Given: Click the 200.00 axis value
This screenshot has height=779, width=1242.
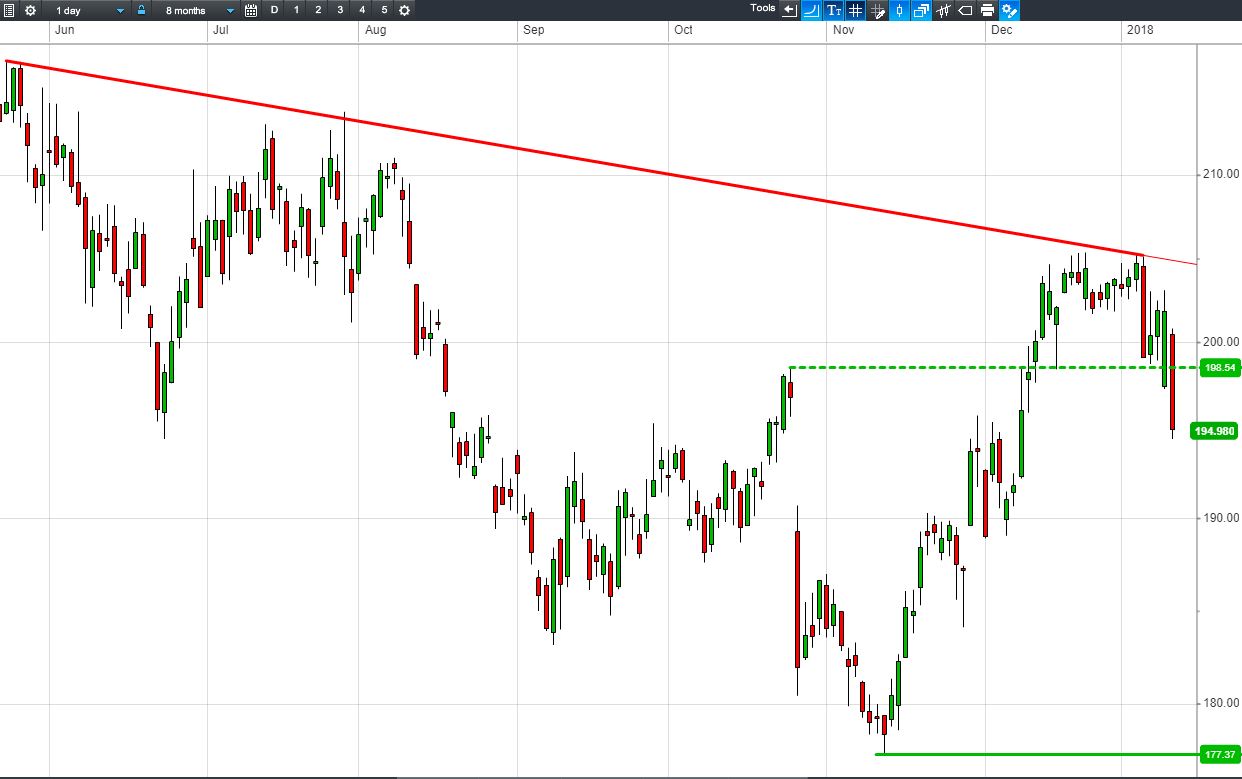Looking at the screenshot, I should click(1220, 342).
